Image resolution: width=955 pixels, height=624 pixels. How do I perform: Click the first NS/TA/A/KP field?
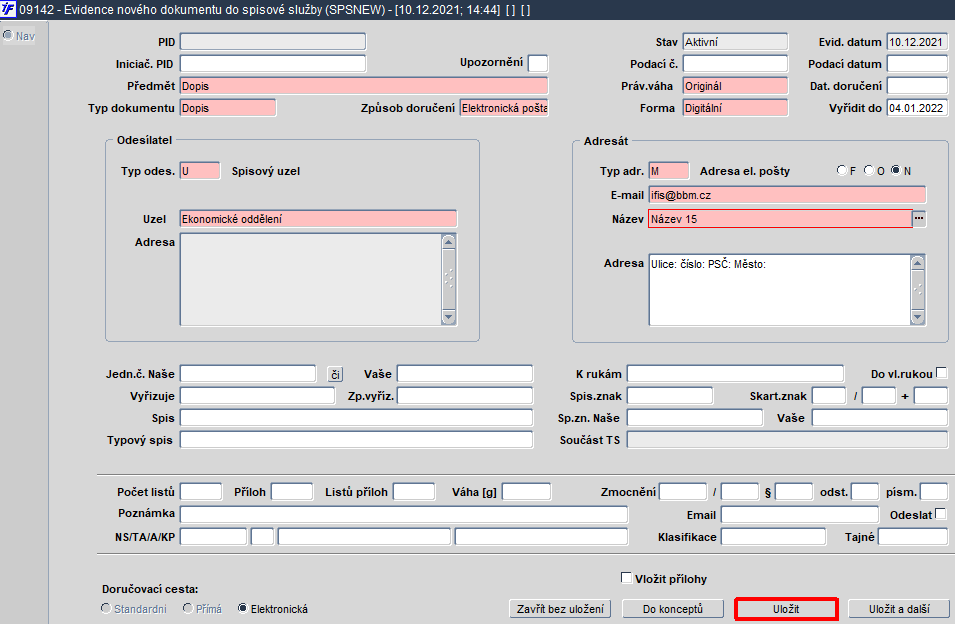pyautogui.click(x=213, y=536)
